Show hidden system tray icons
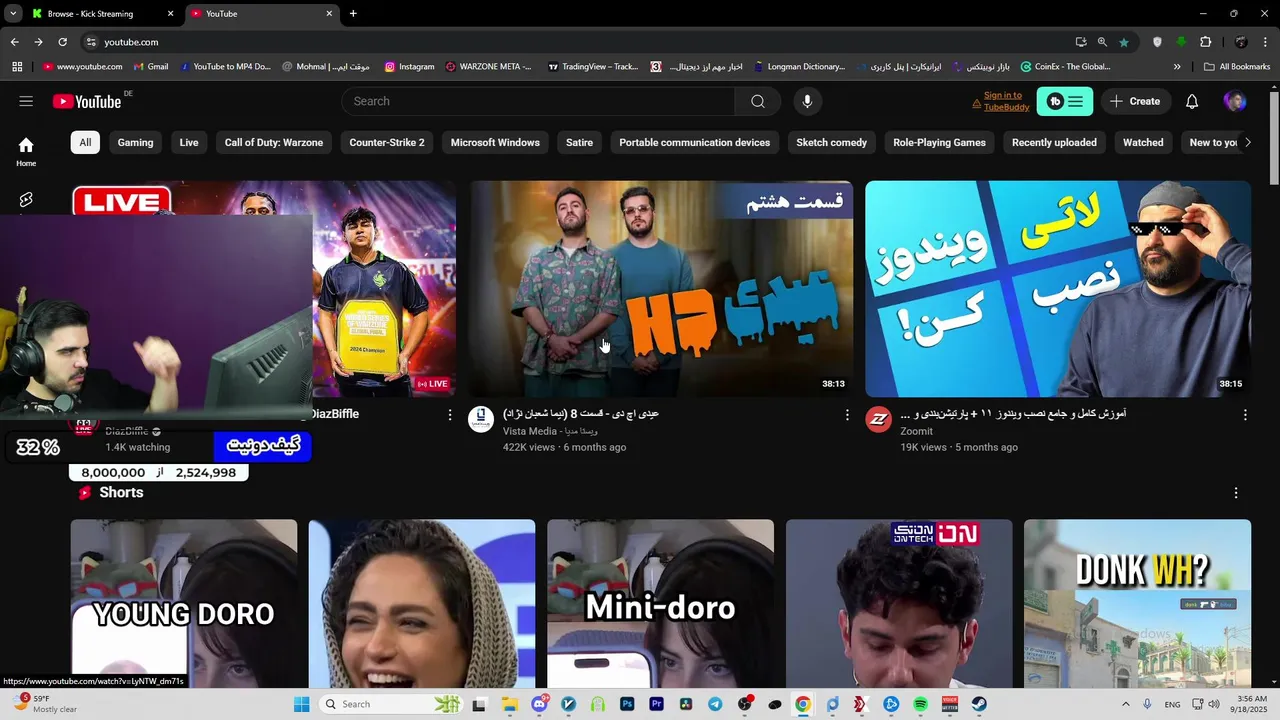Image resolution: width=1280 pixels, height=720 pixels. click(1125, 704)
